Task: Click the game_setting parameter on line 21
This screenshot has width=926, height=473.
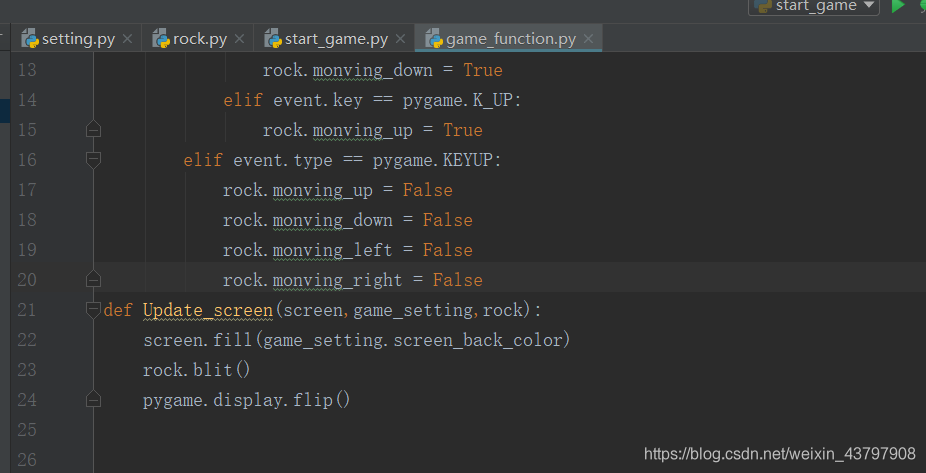Action: coord(413,310)
